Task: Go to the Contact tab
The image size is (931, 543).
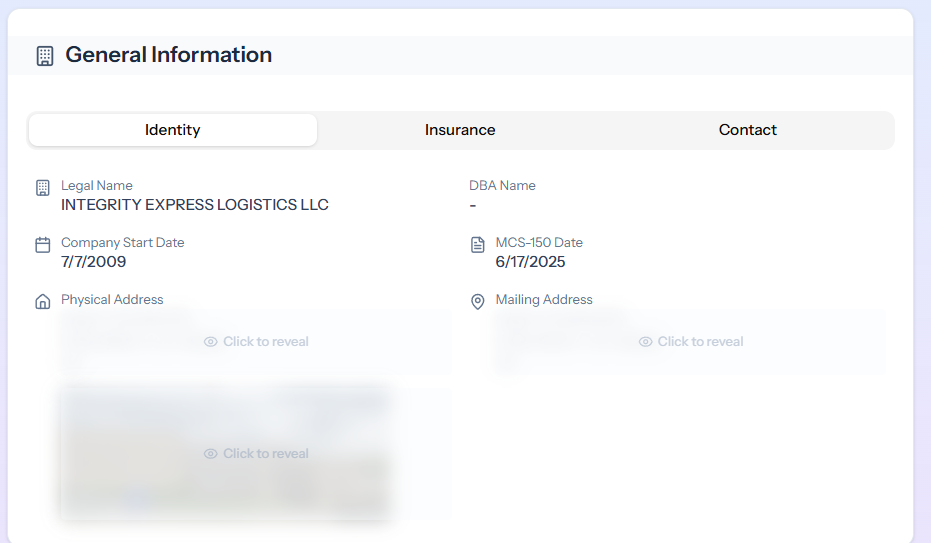Action: (747, 130)
